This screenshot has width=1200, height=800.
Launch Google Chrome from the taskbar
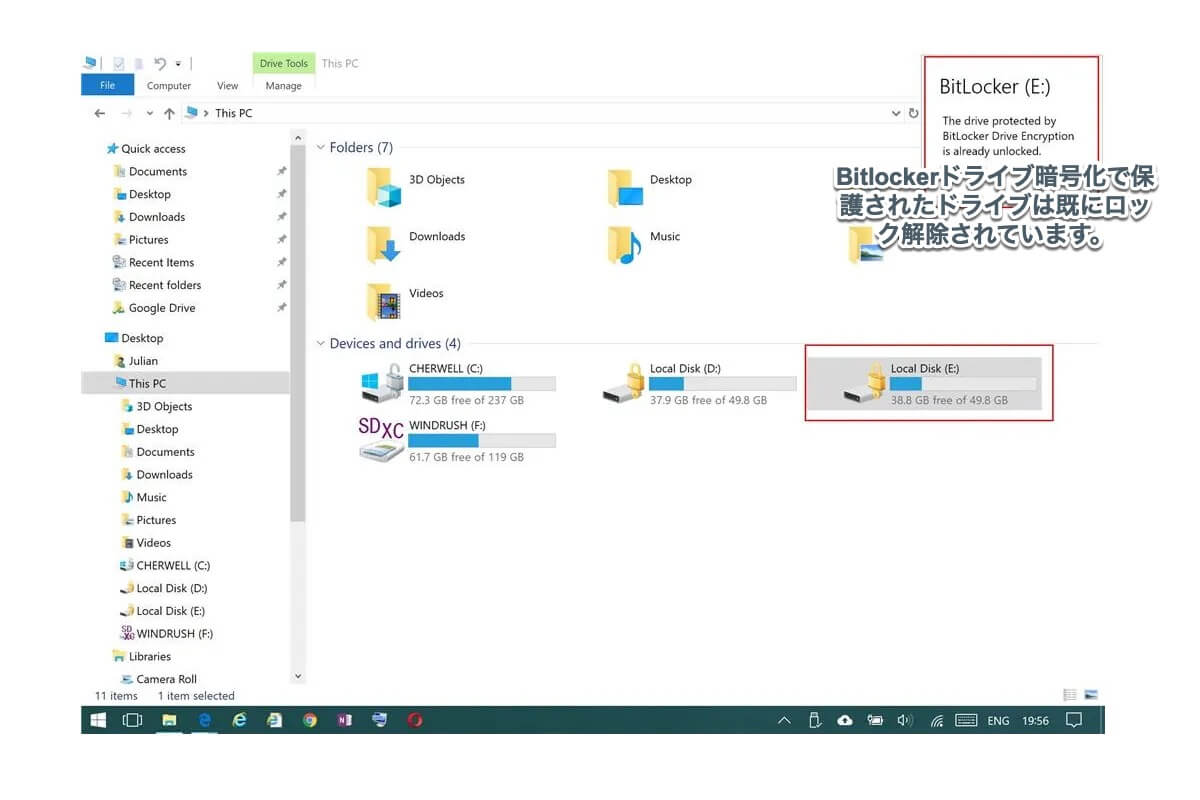(x=309, y=720)
